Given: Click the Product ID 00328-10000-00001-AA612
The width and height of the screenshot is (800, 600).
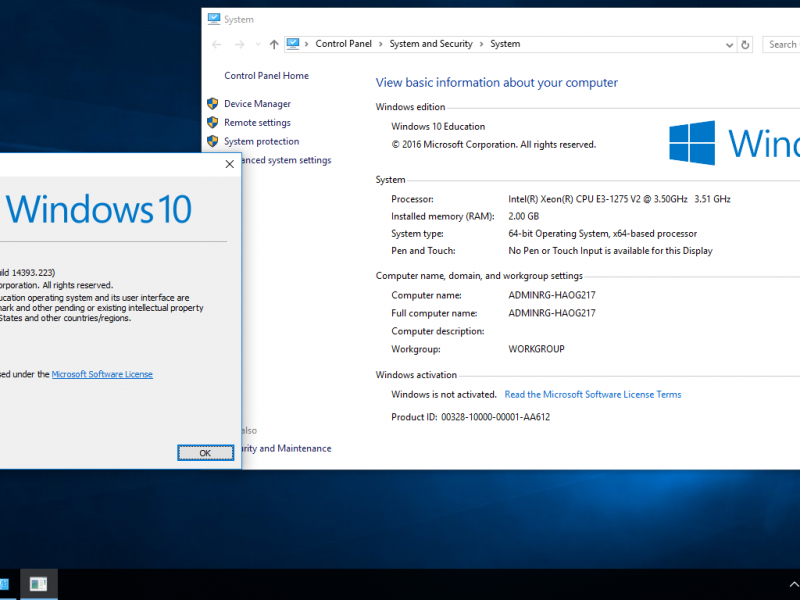Looking at the screenshot, I should click(x=470, y=417).
